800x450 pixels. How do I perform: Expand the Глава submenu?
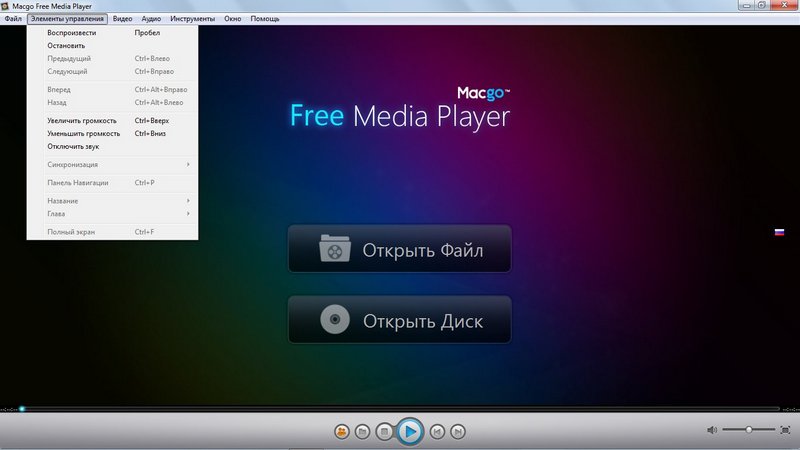point(112,214)
